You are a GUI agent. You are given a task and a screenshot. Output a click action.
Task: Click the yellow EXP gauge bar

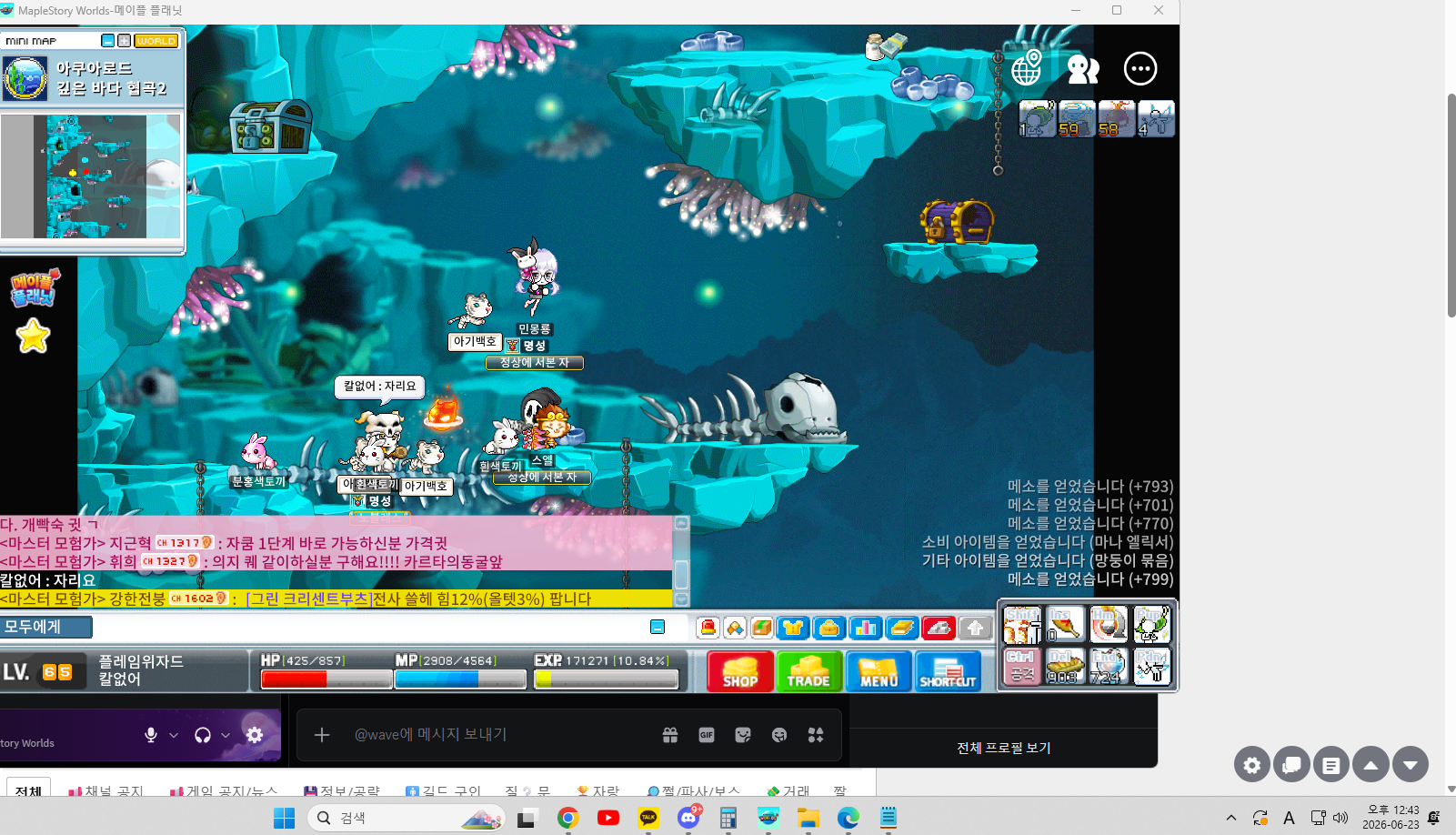tap(607, 679)
